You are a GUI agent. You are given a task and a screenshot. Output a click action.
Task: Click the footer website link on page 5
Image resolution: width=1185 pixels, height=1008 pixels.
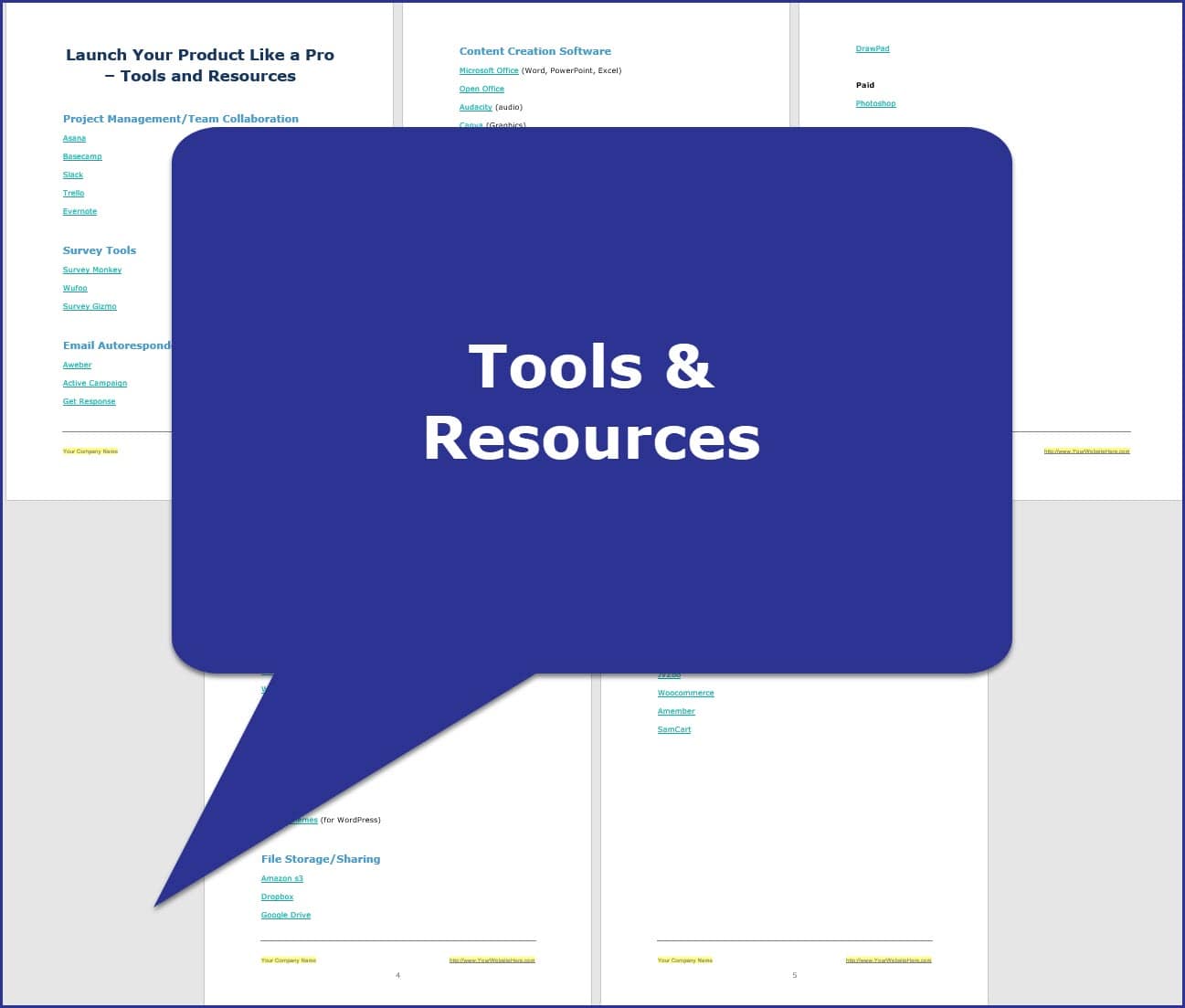[x=889, y=960]
